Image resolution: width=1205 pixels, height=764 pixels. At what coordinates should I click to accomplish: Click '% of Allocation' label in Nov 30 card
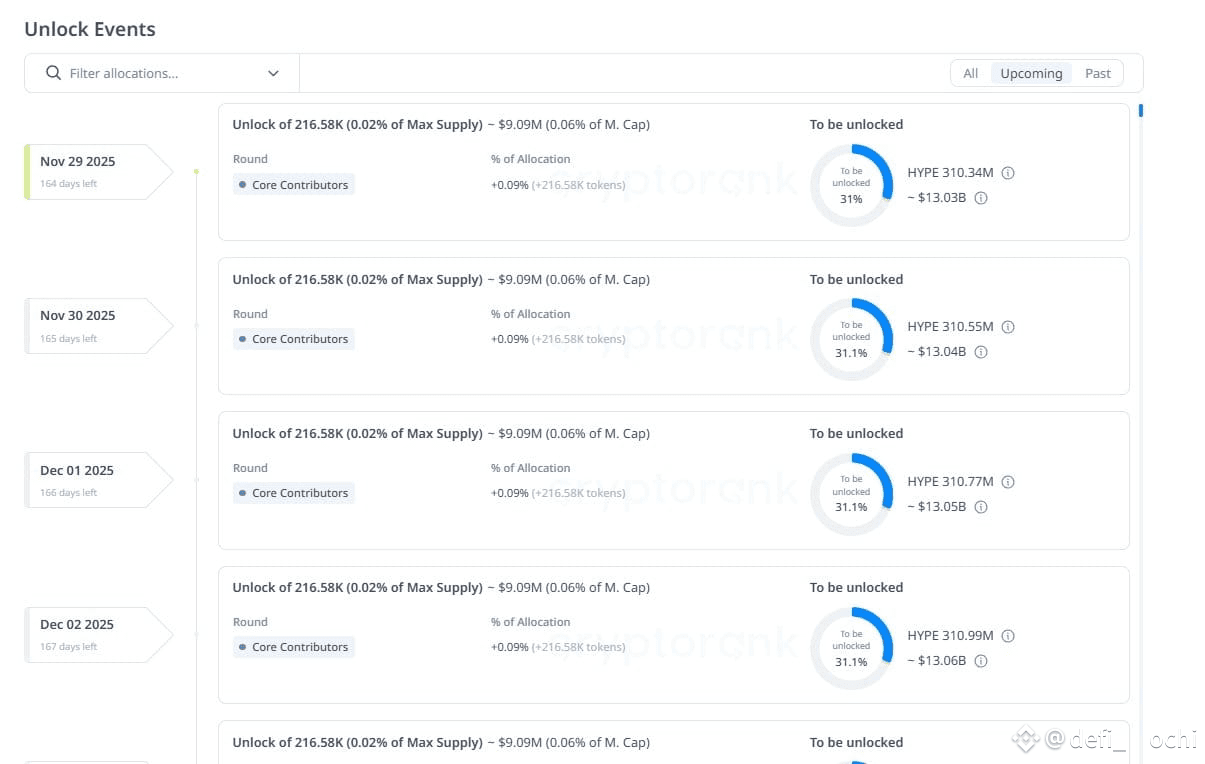pyautogui.click(x=530, y=314)
